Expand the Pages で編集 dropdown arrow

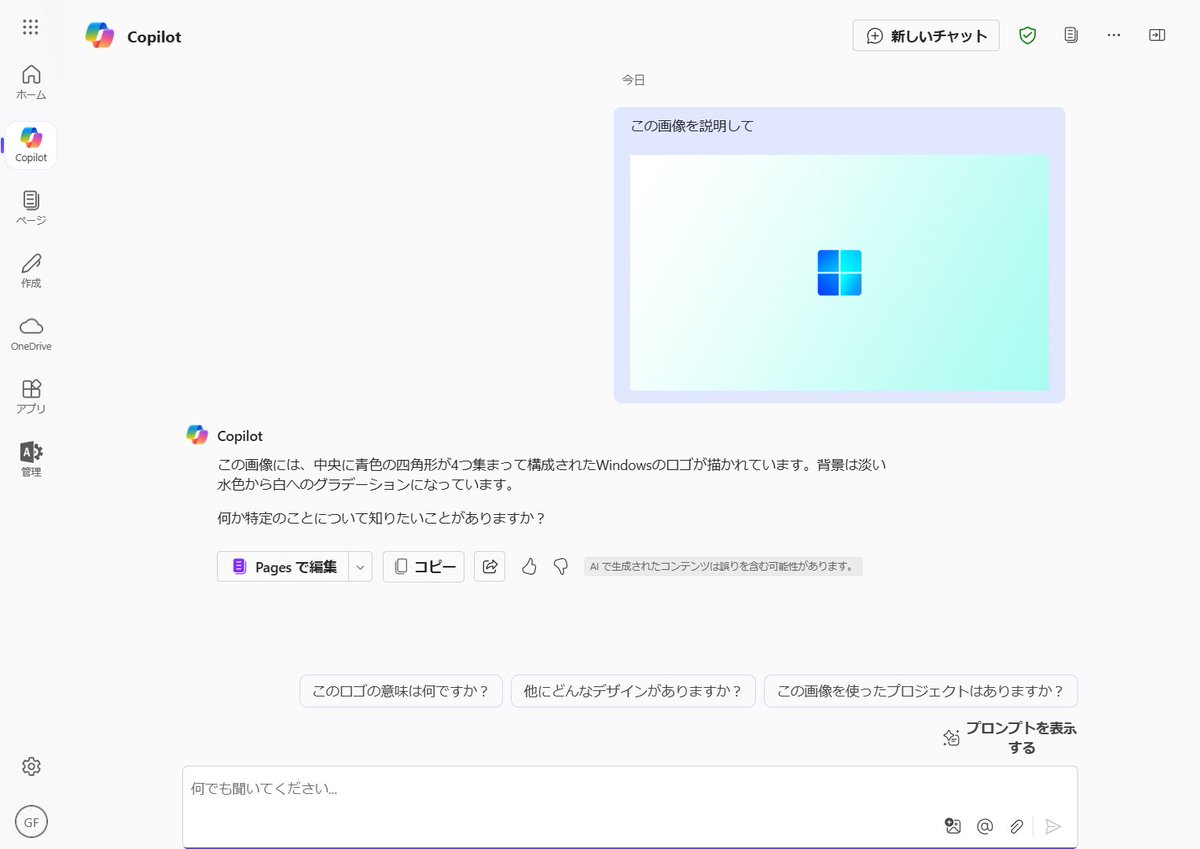click(x=360, y=566)
